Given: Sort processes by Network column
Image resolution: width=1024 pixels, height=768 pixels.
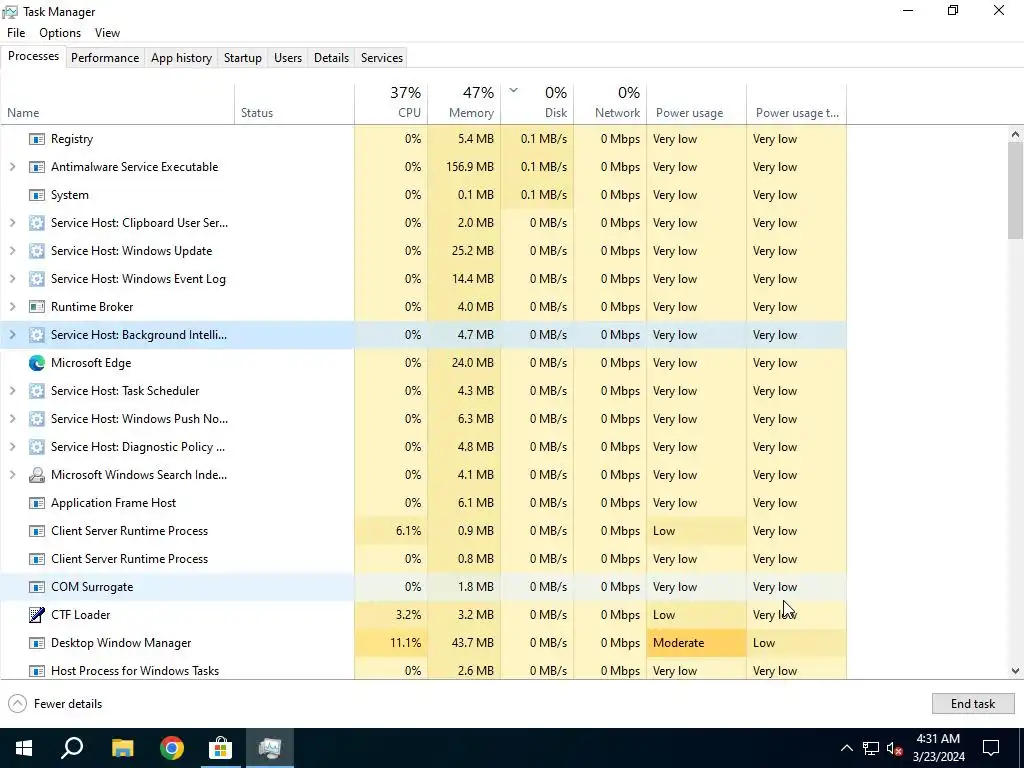Looking at the screenshot, I should click(611, 104).
